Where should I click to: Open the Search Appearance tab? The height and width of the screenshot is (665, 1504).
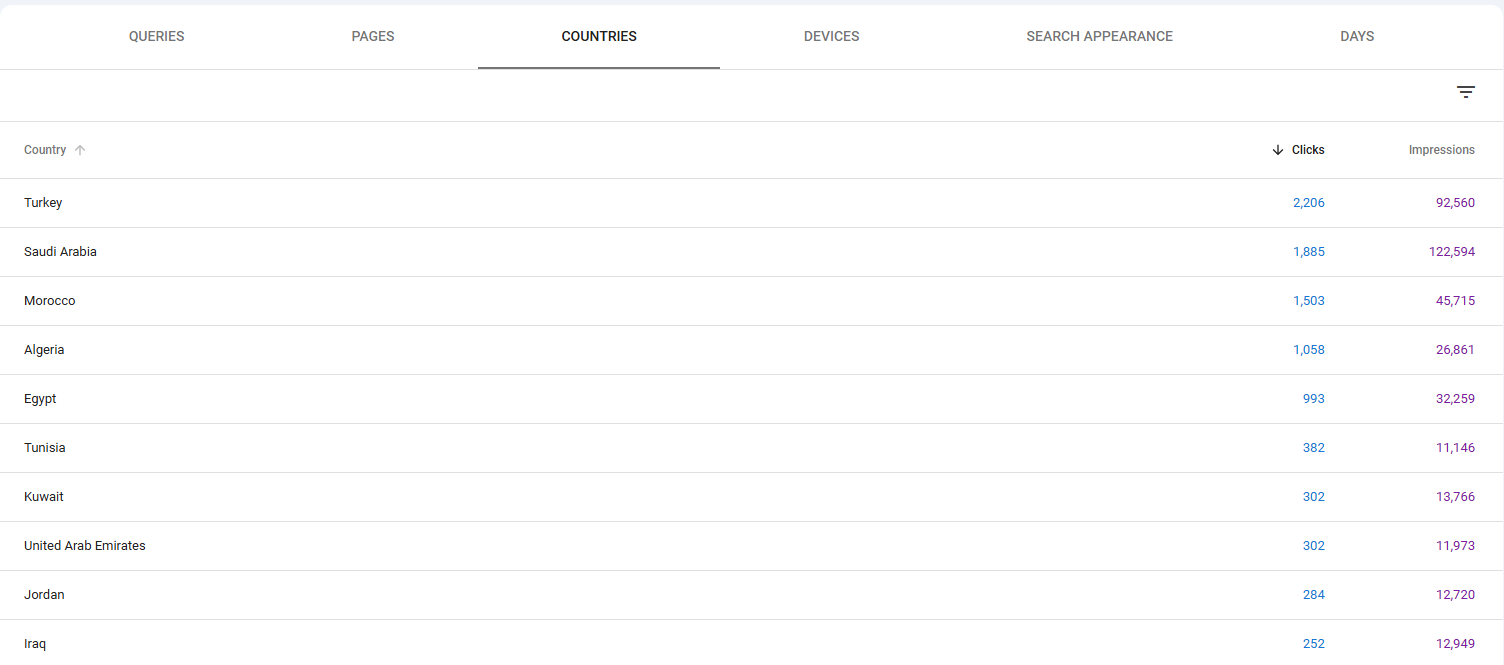tap(1099, 36)
